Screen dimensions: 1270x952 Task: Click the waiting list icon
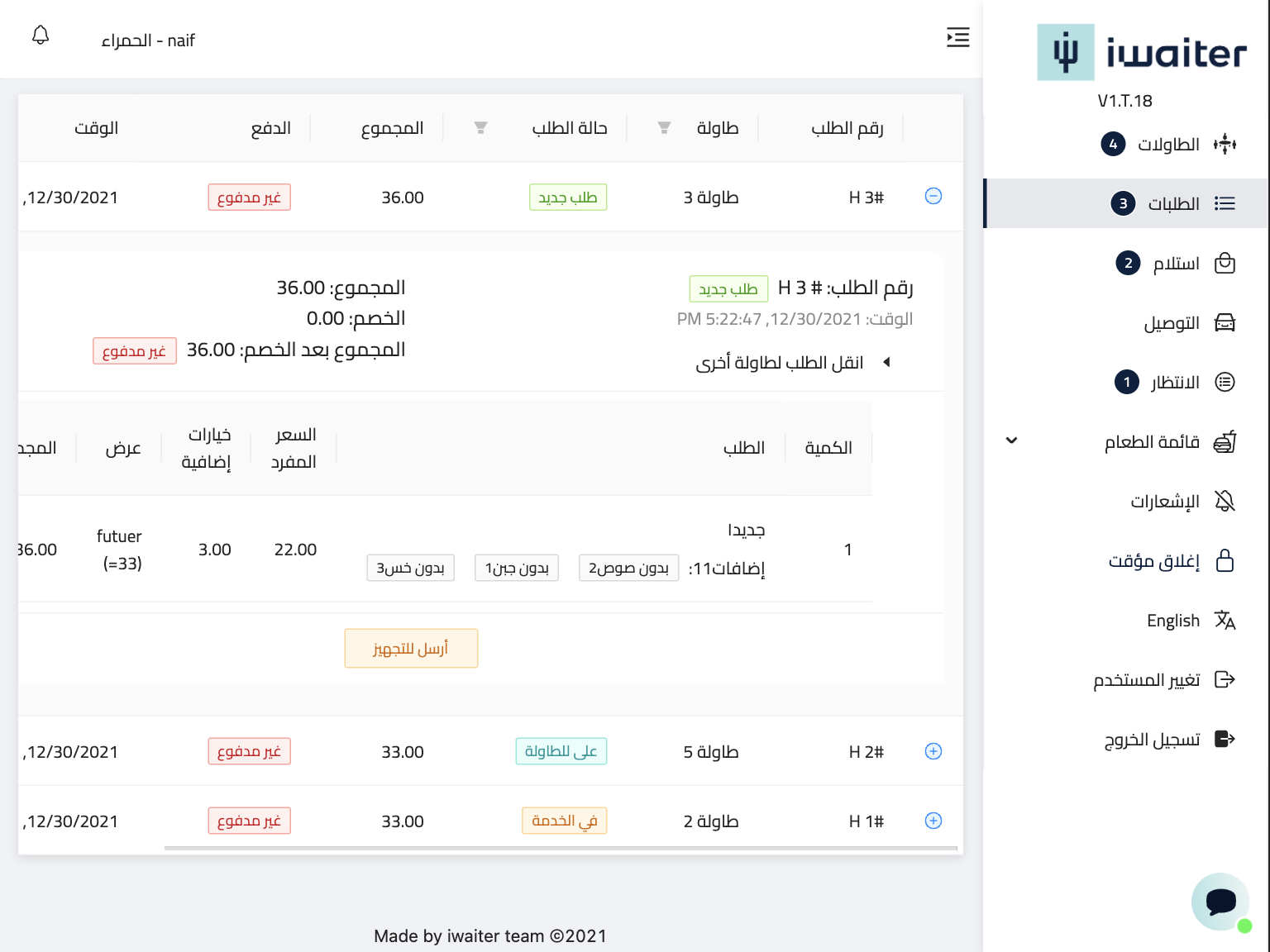(1225, 382)
